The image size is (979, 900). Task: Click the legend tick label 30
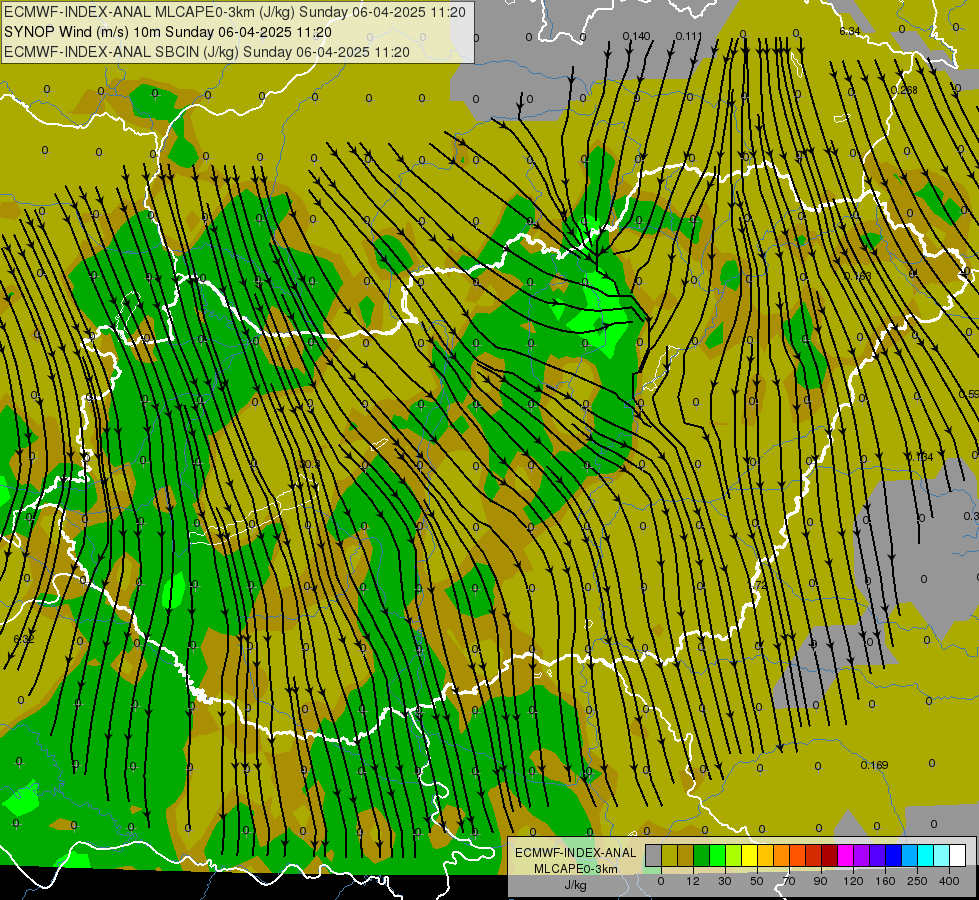(725, 881)
